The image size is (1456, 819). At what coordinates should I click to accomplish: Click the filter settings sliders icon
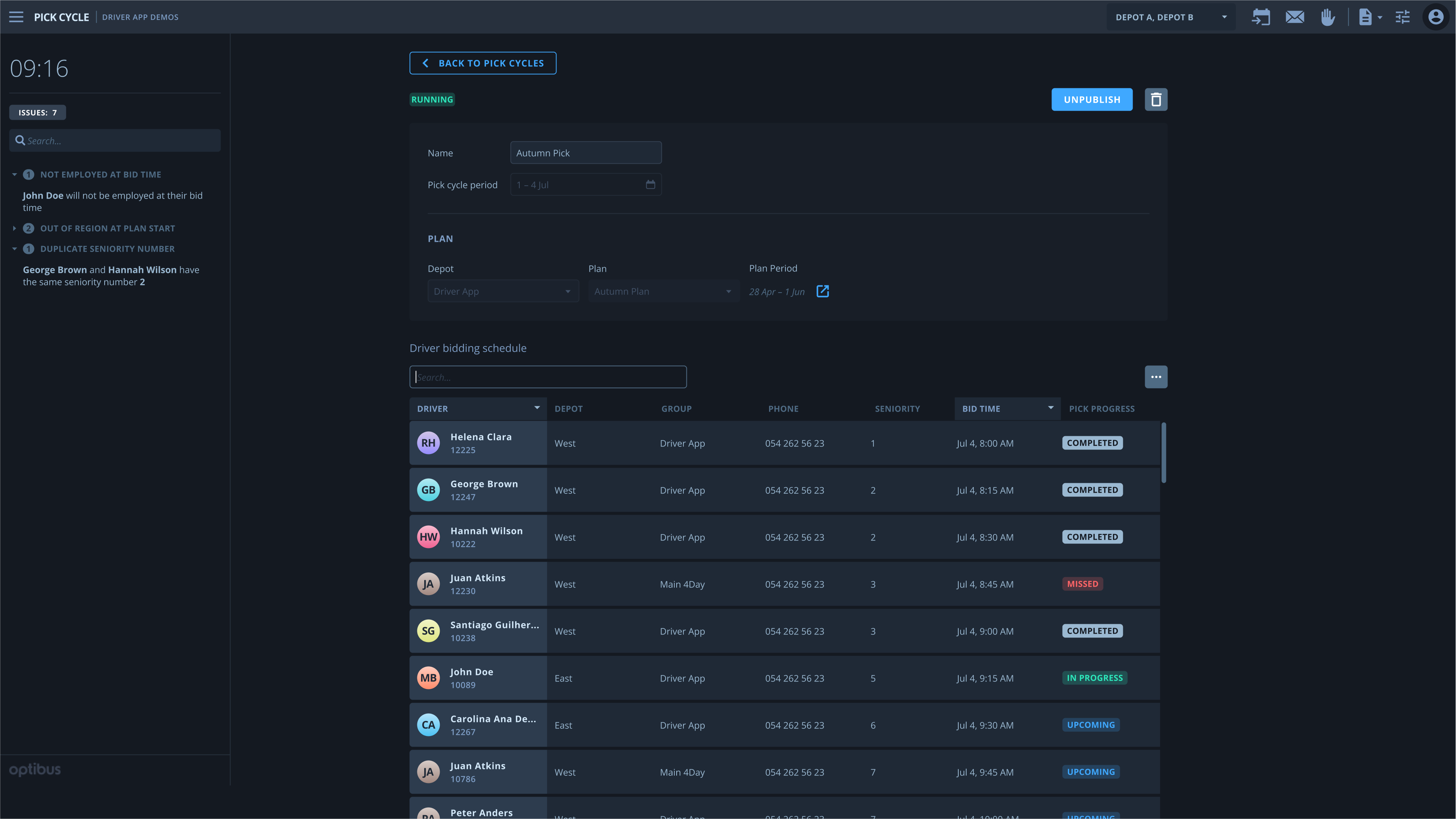coord(1402,17)
